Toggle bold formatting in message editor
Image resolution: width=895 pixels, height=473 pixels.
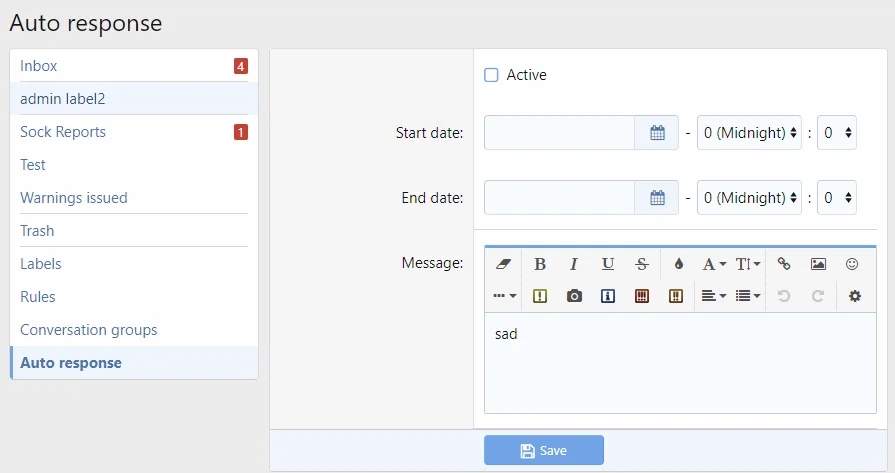540,264
